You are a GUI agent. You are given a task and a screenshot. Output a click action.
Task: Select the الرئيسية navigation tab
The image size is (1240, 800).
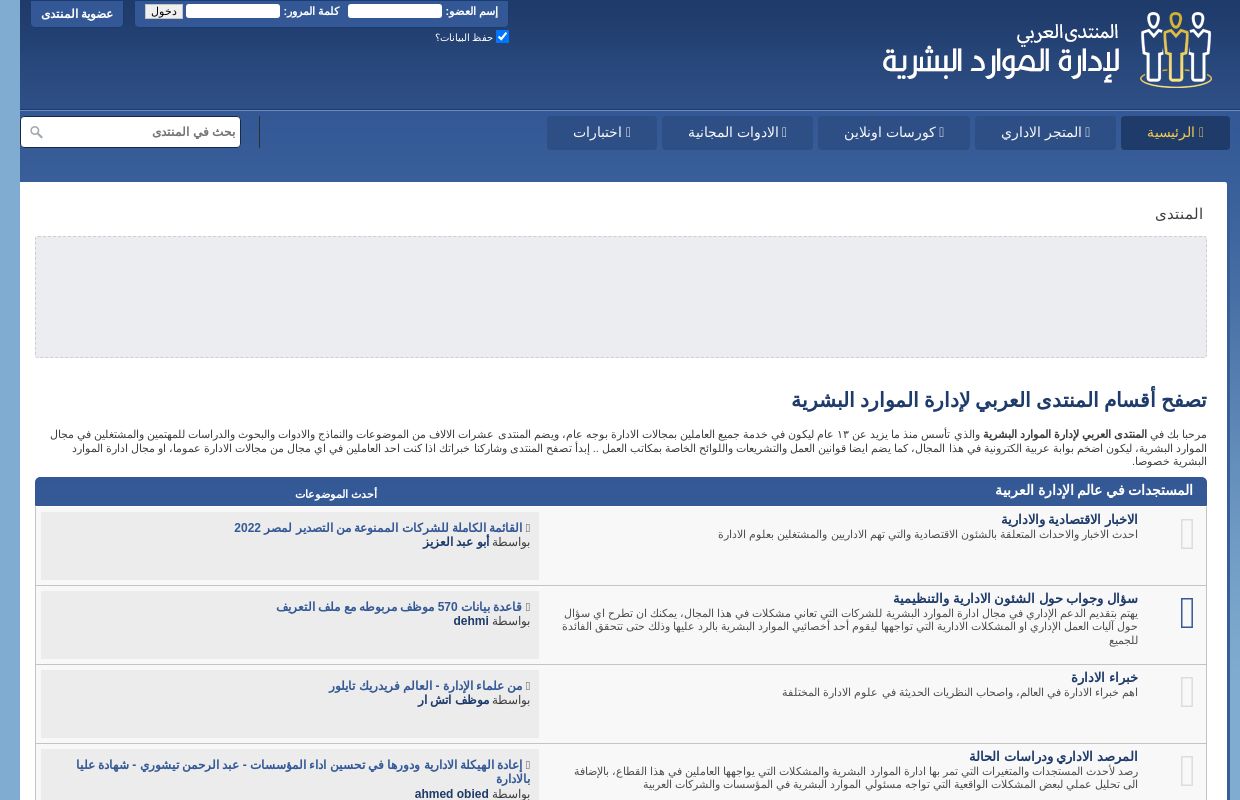point(1175,132)
